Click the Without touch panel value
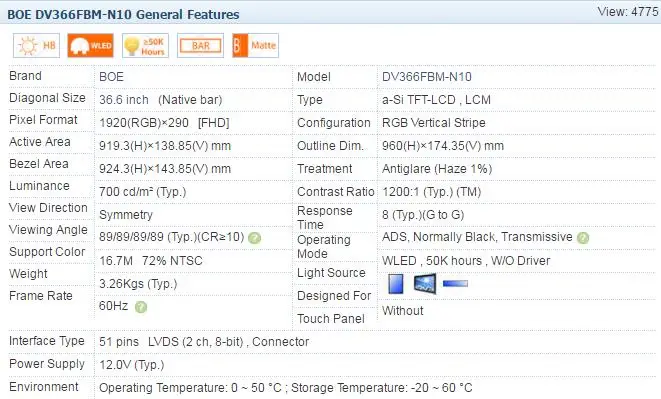 [x=403, y=311]
